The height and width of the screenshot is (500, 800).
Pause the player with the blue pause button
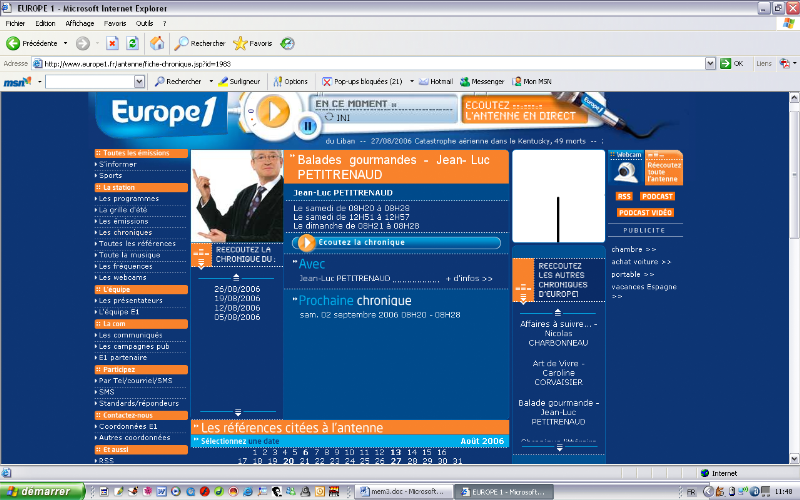[308, 126]
